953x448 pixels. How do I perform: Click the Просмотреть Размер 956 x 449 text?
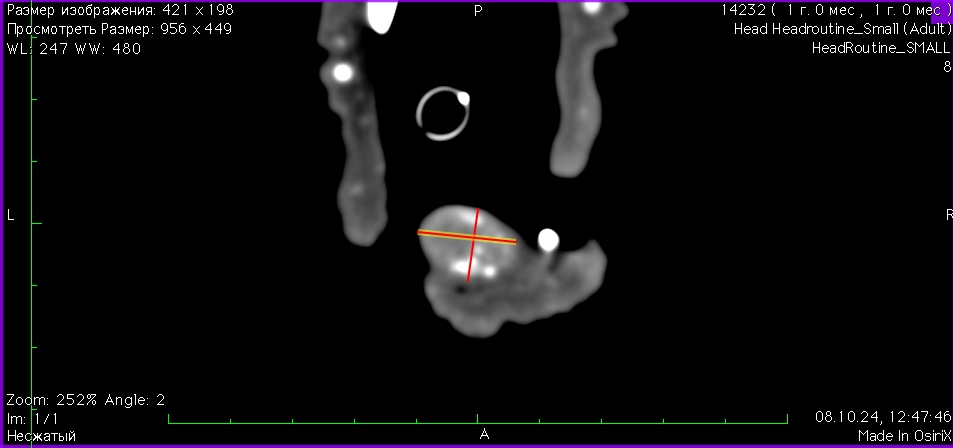point(119,29)
